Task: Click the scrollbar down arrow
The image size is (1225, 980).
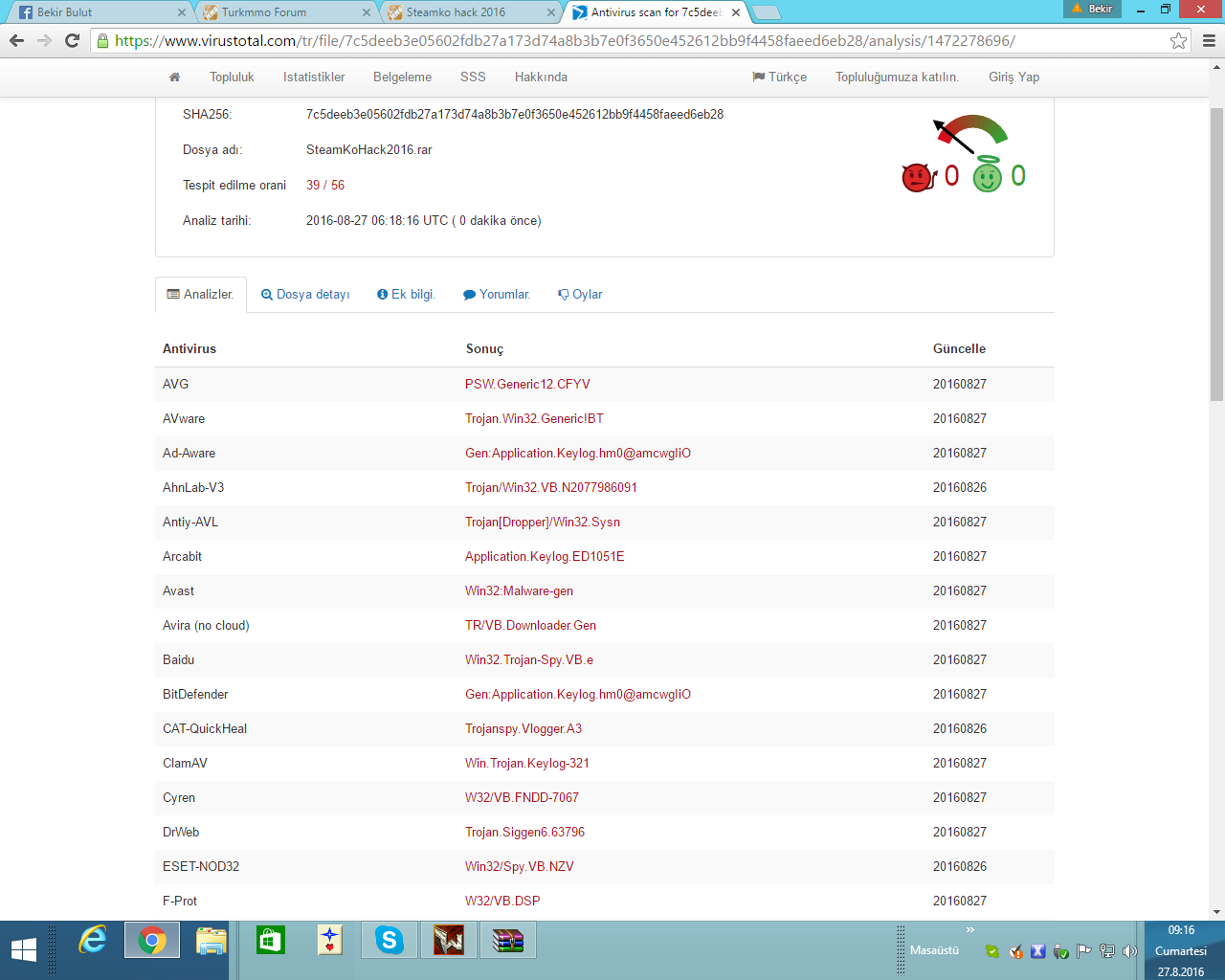Action: [1217, 913]
